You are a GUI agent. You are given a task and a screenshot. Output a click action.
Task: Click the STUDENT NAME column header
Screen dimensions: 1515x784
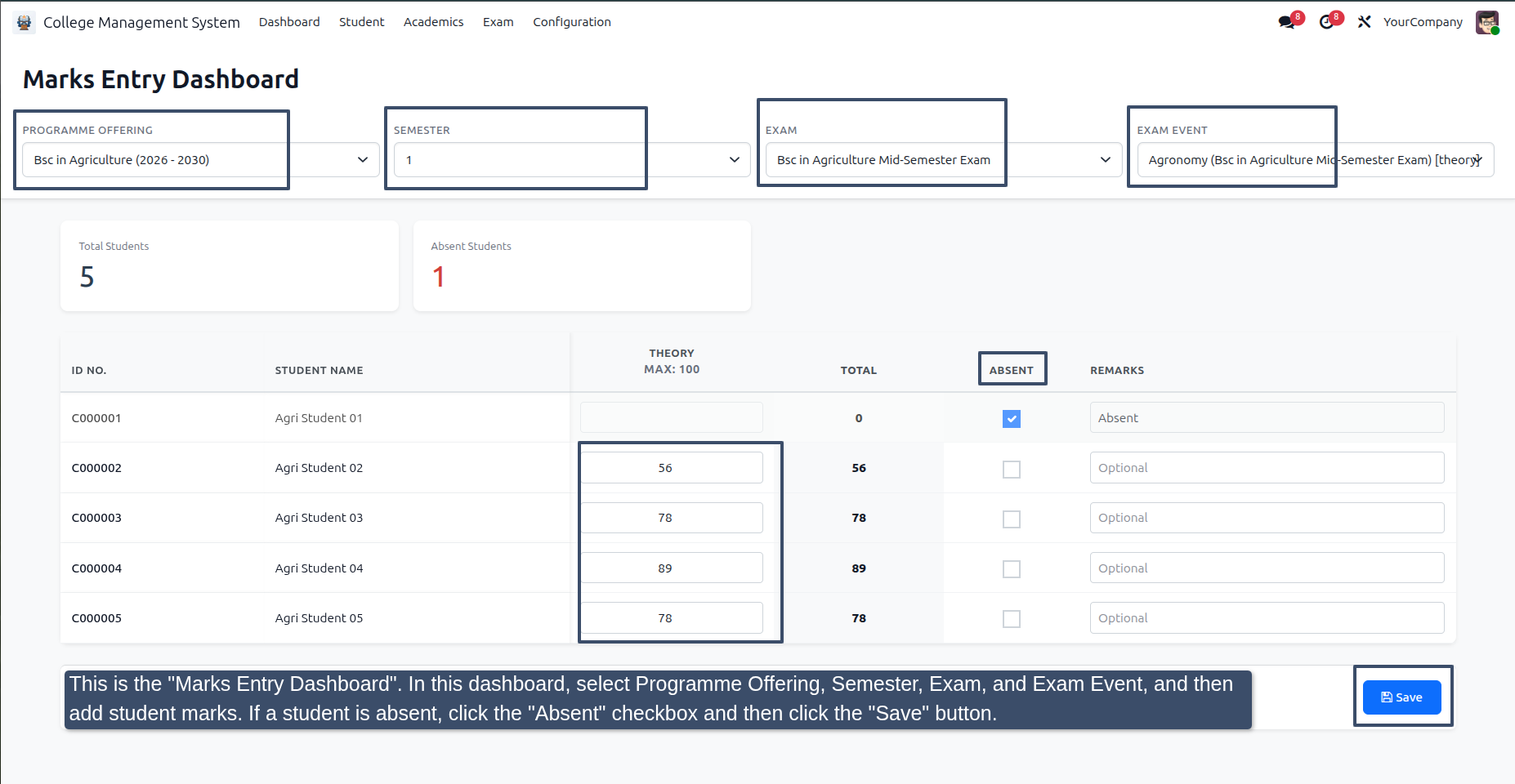coord(319,371)
